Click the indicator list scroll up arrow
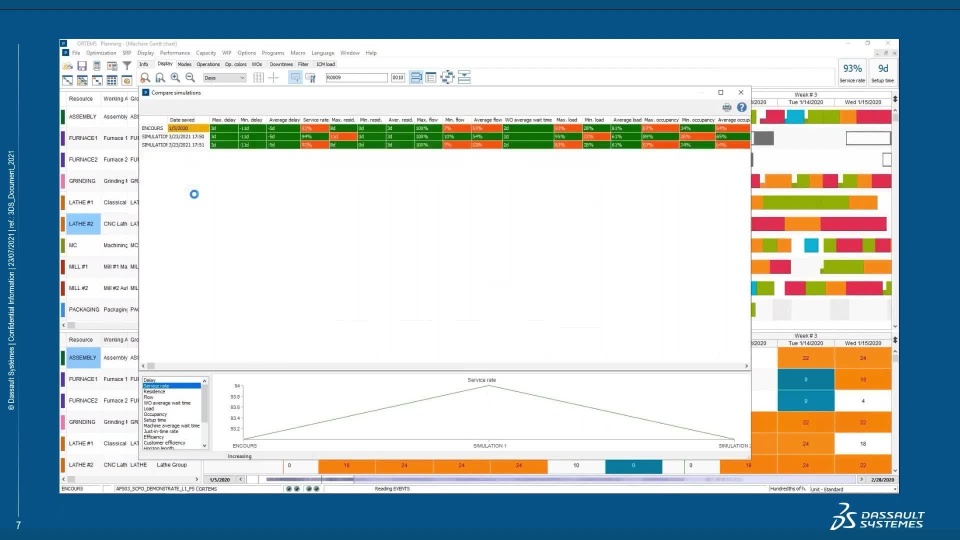This screenshot has height=540, width=960. 204,381
